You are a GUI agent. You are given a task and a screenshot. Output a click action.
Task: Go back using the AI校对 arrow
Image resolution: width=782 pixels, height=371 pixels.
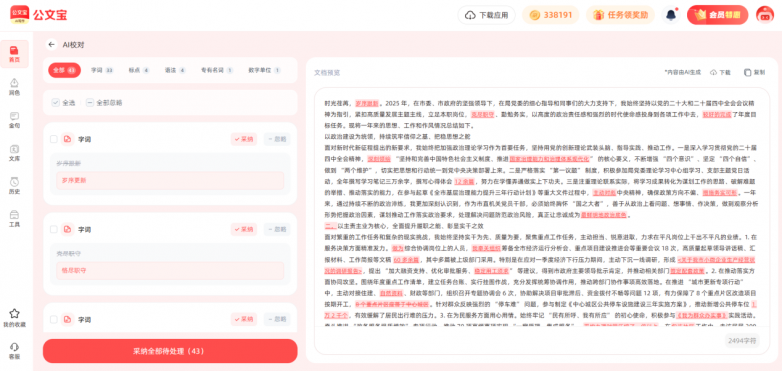click(51, 44)
